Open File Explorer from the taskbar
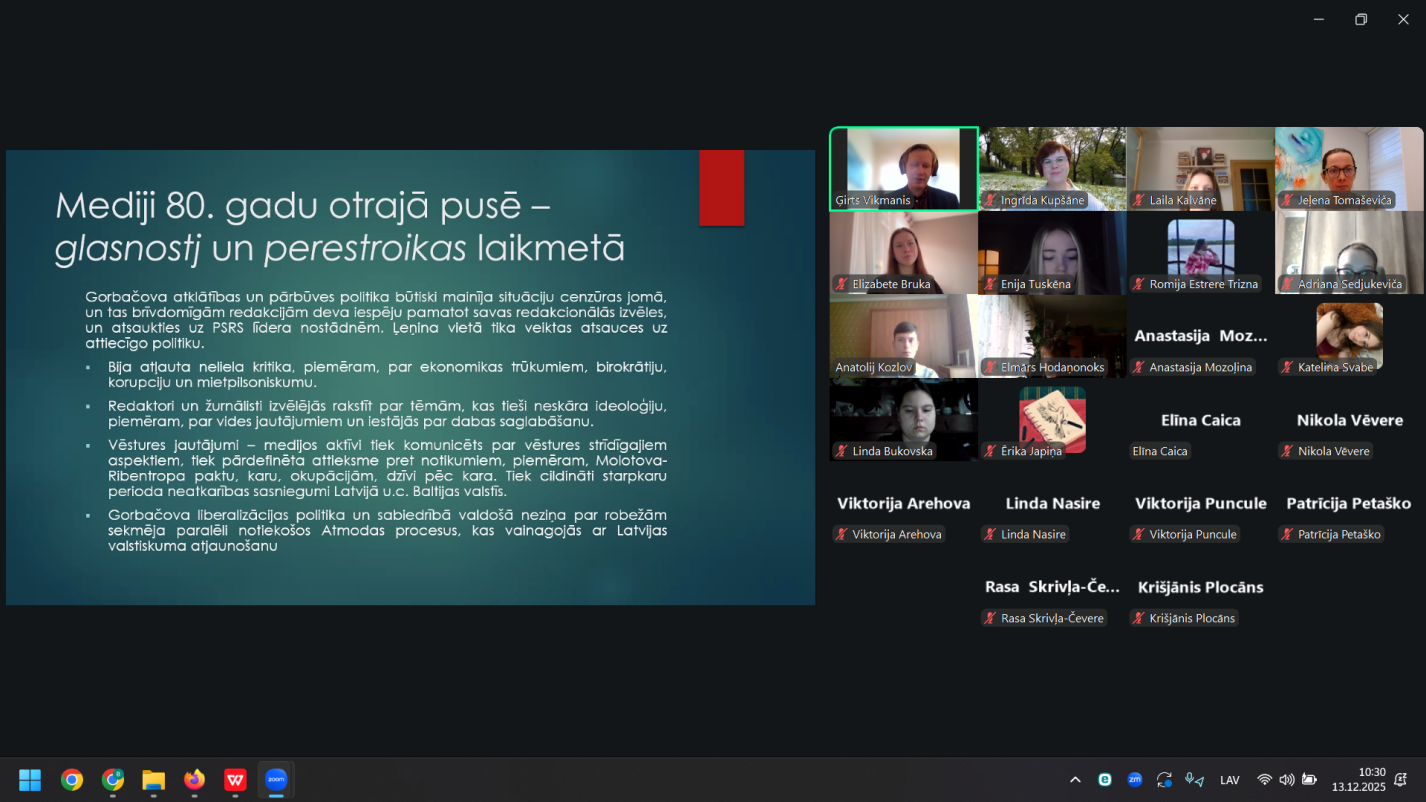 point(153,780)
